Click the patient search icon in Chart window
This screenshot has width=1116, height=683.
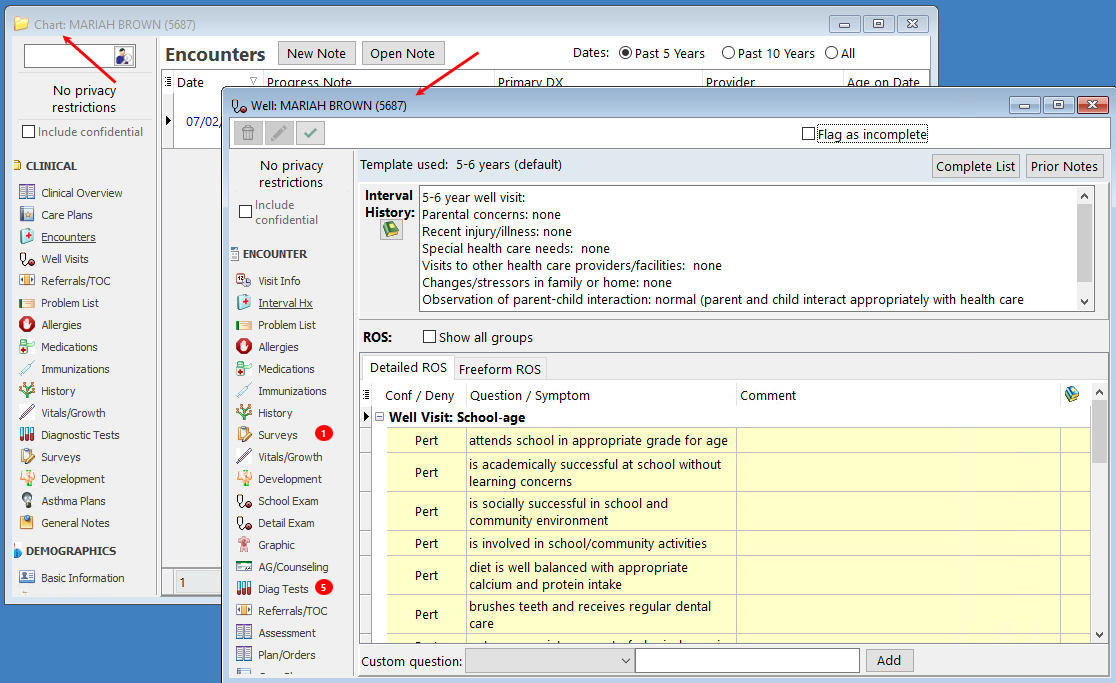tap(124, 56)
